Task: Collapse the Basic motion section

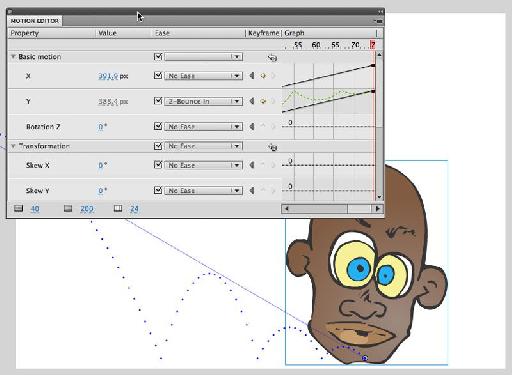Action: pos(13,57)
